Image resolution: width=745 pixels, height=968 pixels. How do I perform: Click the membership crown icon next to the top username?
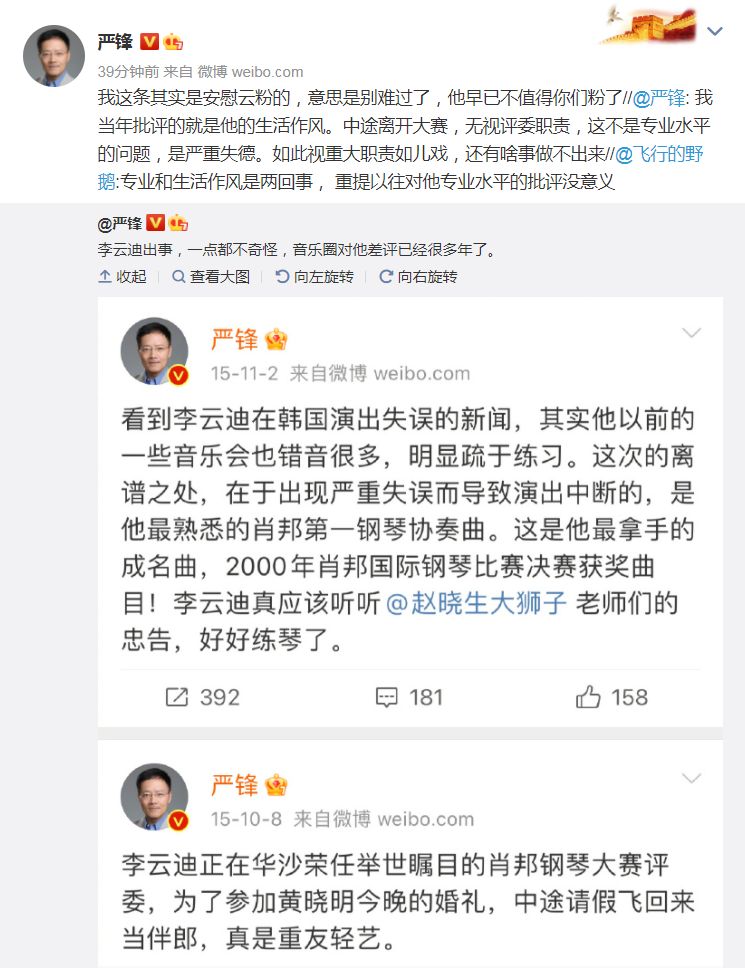173,41
